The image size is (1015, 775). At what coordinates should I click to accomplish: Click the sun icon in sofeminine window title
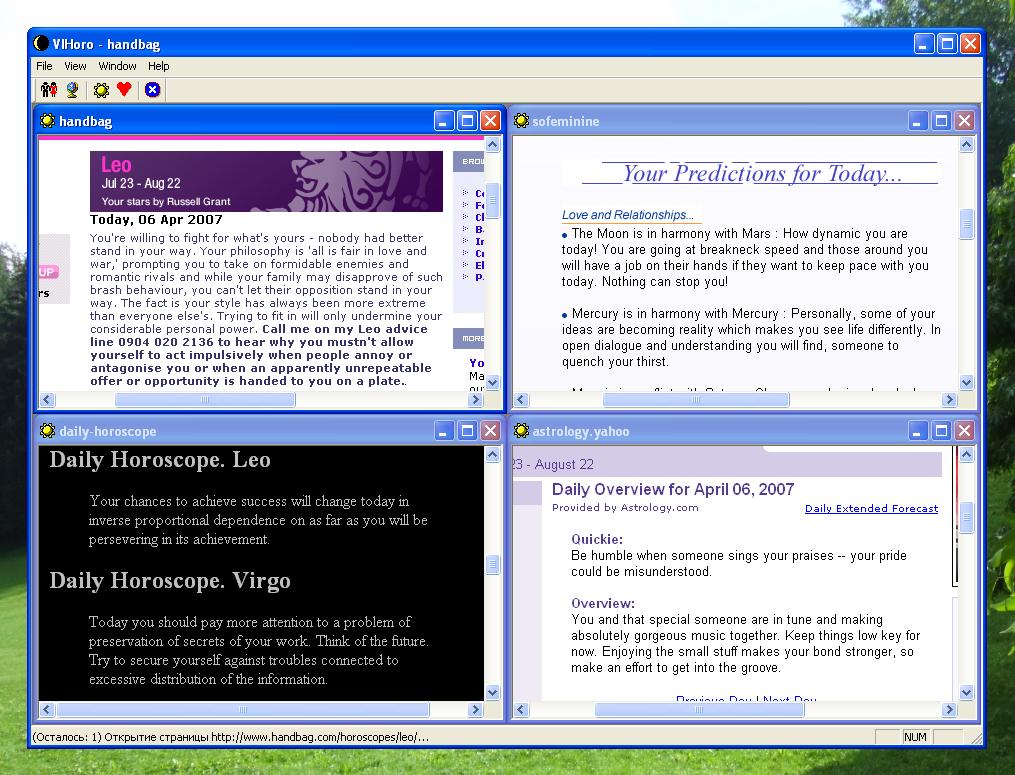[521, 121]
